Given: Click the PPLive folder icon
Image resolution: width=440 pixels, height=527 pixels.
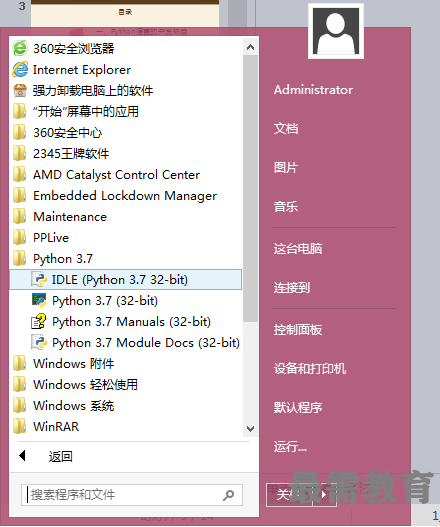Looking at the screenshot, I should tap(19, 237).
